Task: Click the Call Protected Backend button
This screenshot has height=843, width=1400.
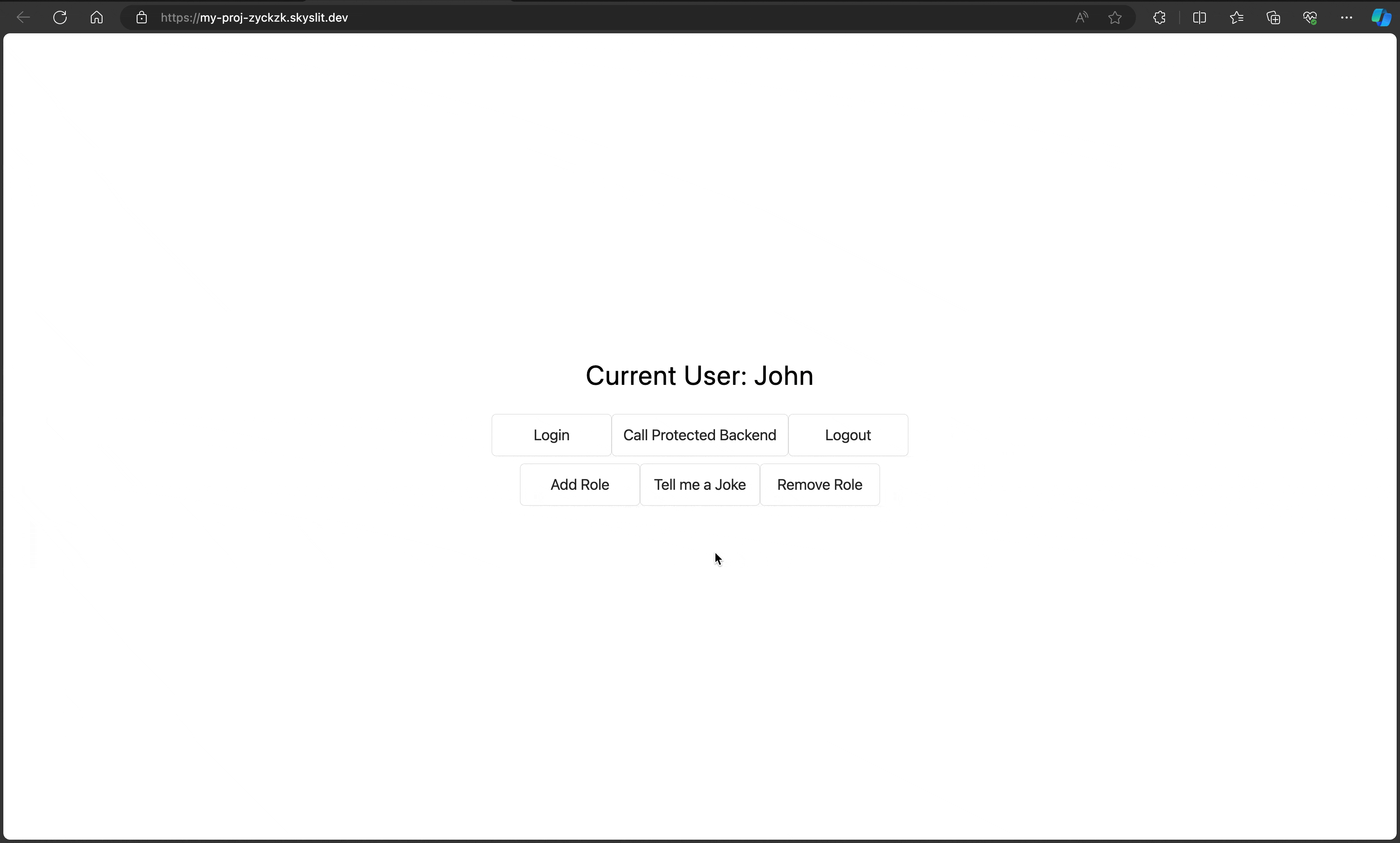Action: click(700, 435)
